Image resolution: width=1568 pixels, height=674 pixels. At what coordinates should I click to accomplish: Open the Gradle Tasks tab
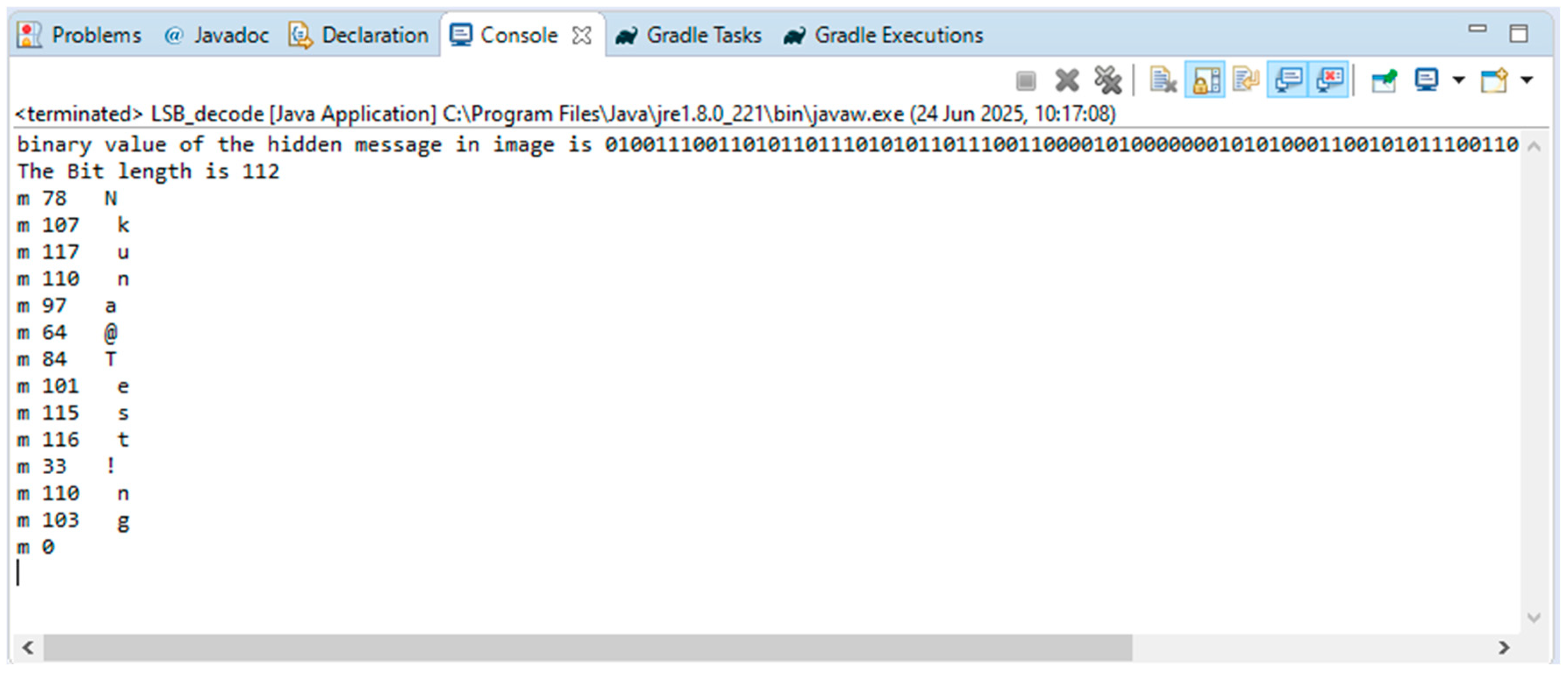688,35
